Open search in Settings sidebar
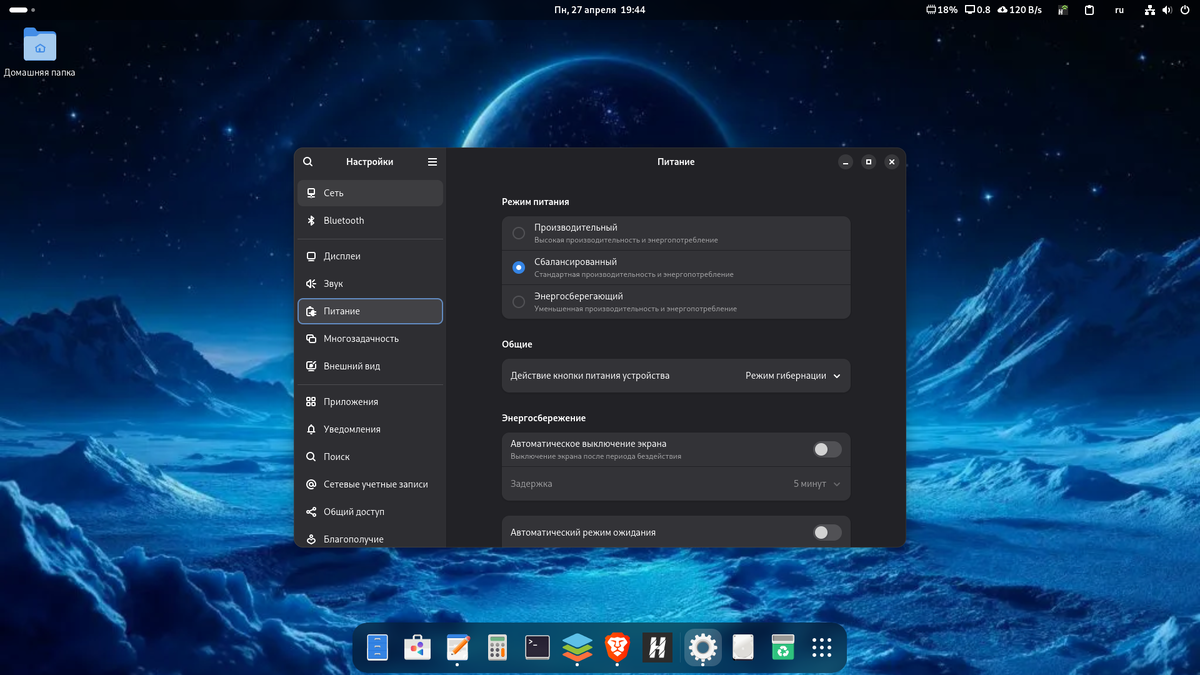 click(308, 162)
